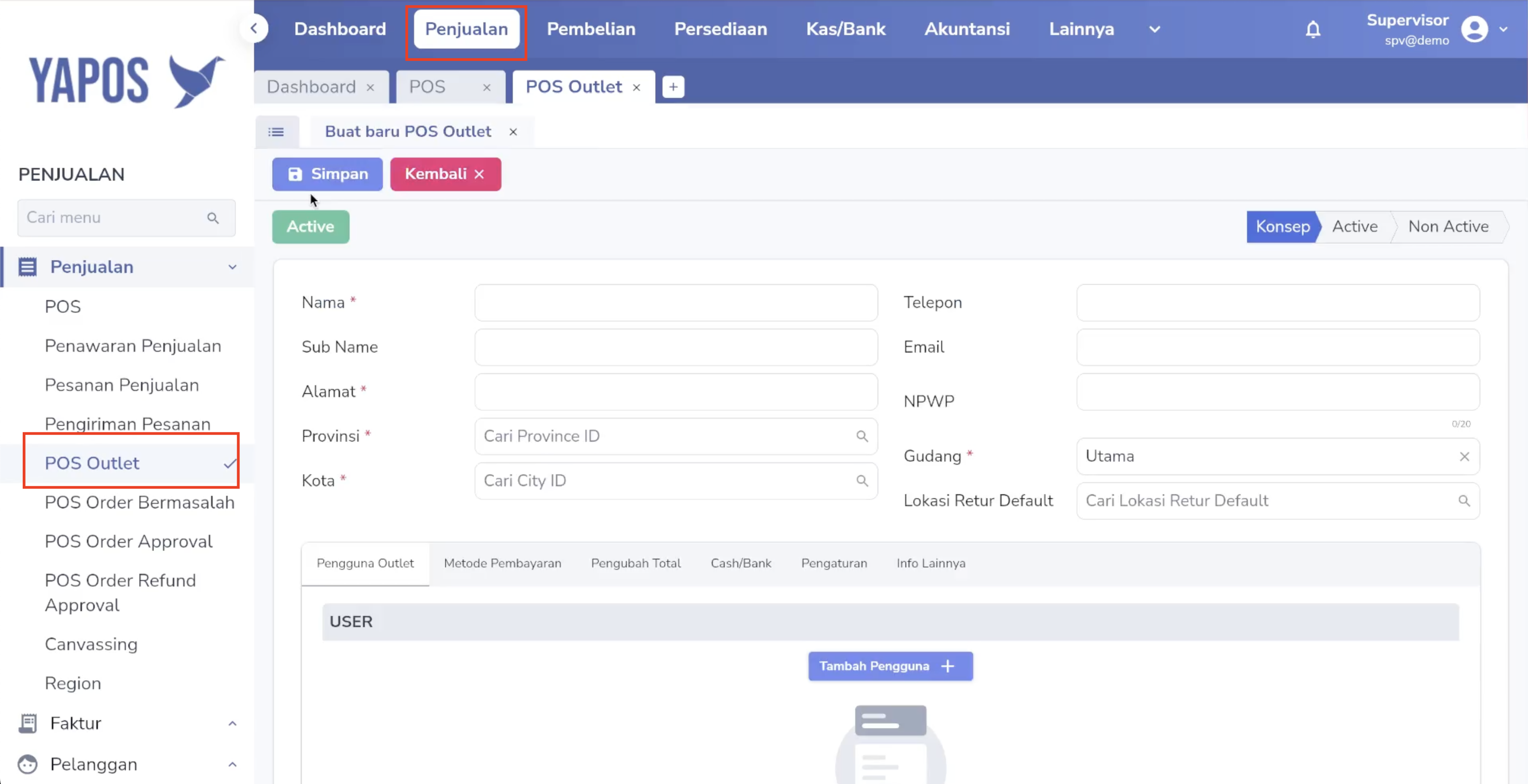Open the Penjualan top menu
Screen dimensions: 1528x784
click(466, 29)
